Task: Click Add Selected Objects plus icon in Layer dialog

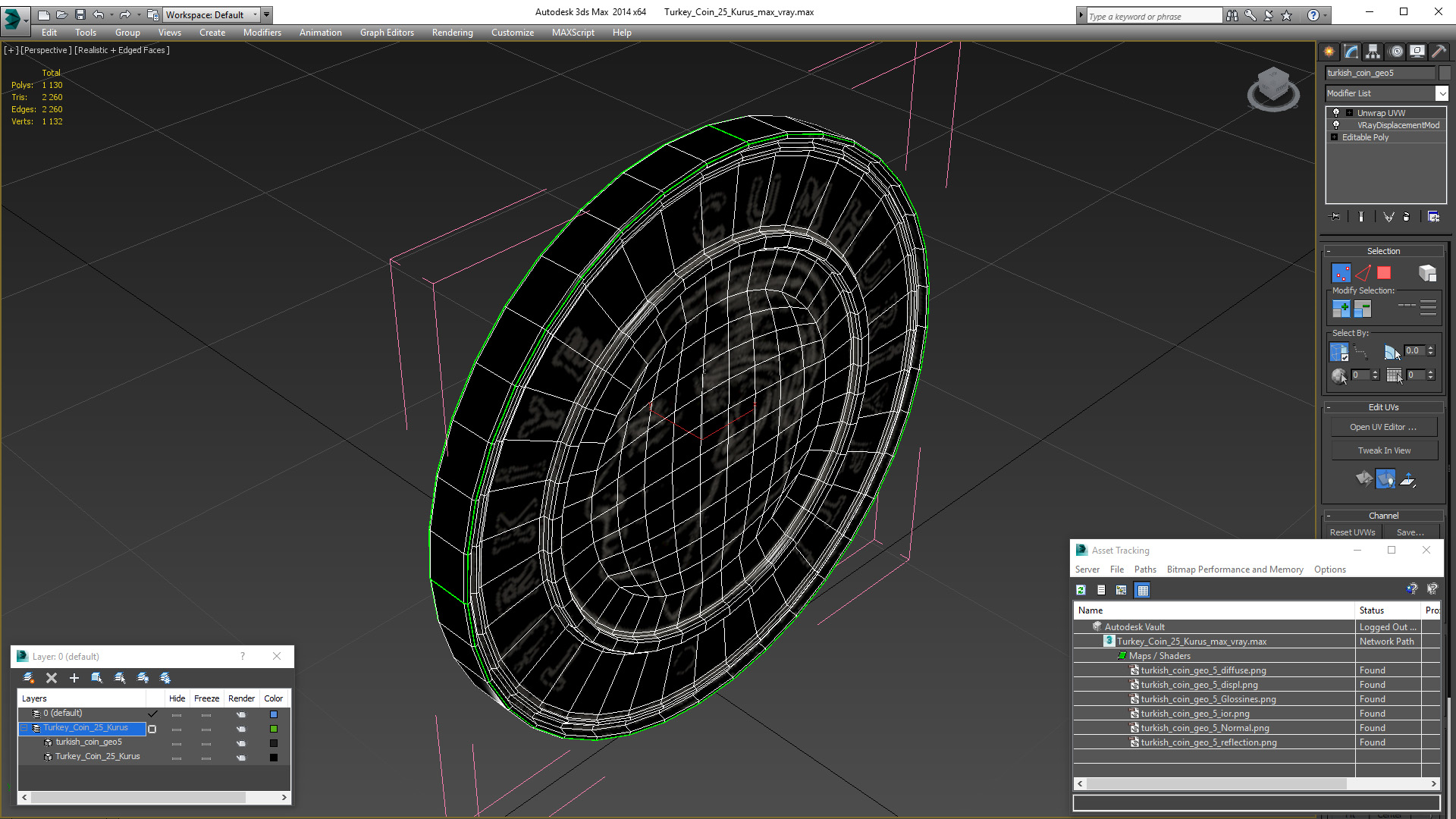Action: click(x=74, y=678)
